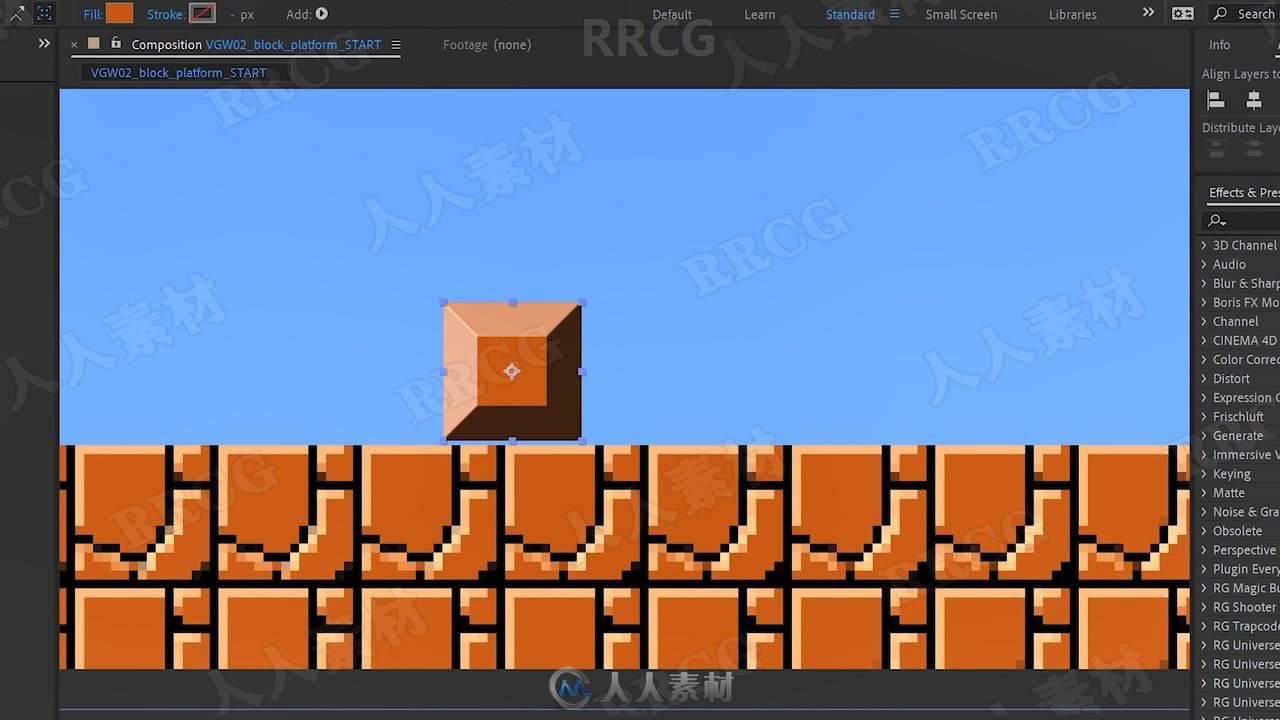Switch to the Libraries workspace
The width and height of the screenshot is (1280, 720).
point(1073,14)
